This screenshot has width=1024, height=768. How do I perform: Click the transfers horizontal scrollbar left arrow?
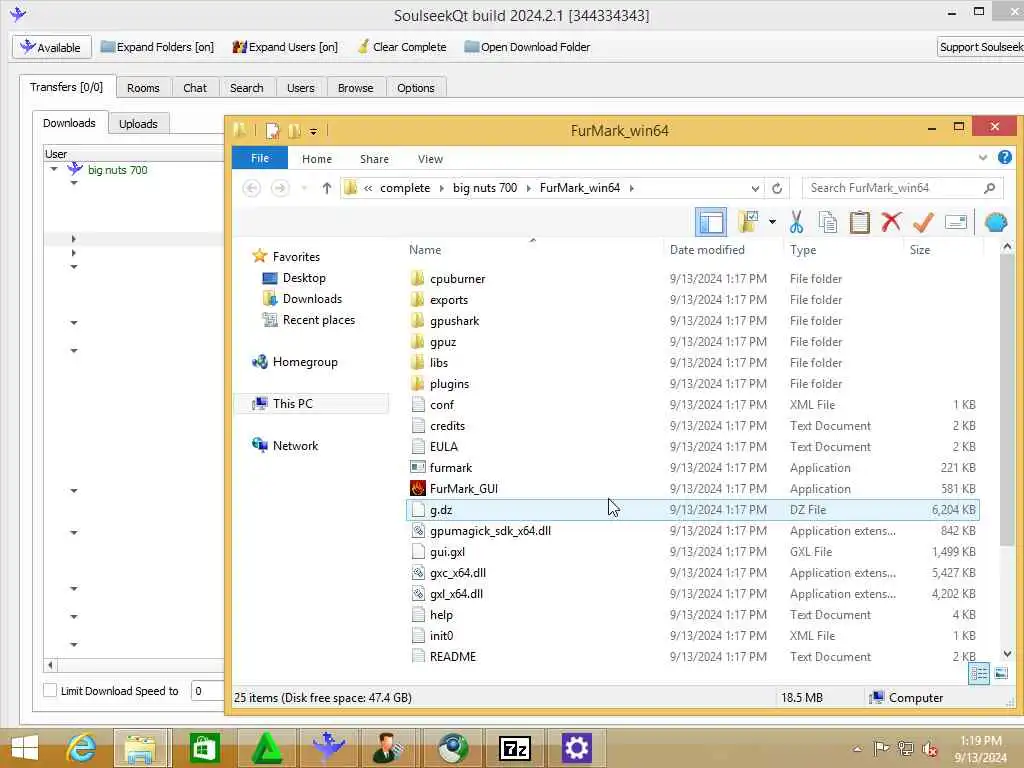tap(50, 665)
